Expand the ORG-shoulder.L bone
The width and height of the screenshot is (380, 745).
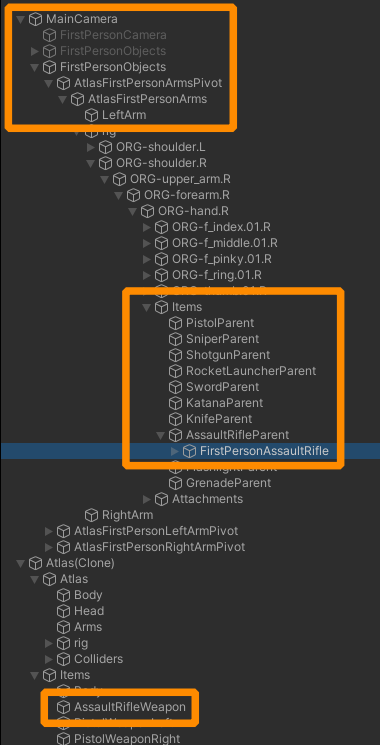tap(90, 147)
